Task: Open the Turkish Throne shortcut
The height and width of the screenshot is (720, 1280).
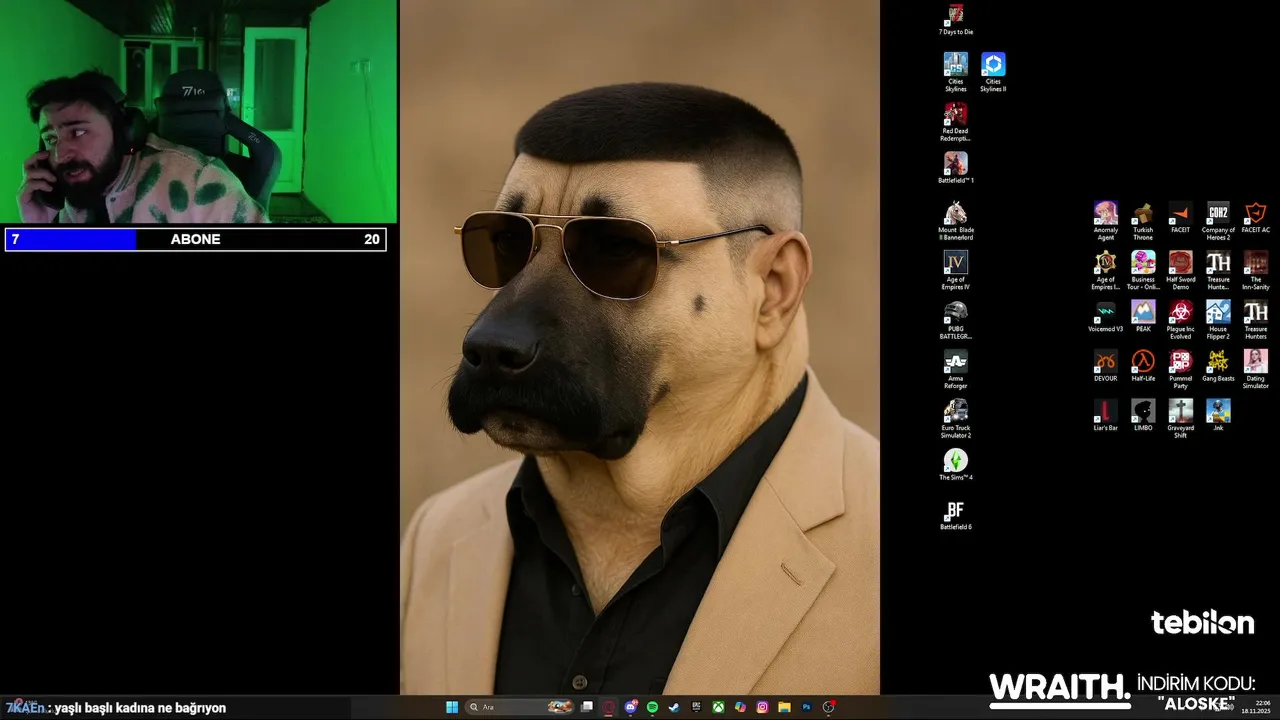Action: (1143, 220)
